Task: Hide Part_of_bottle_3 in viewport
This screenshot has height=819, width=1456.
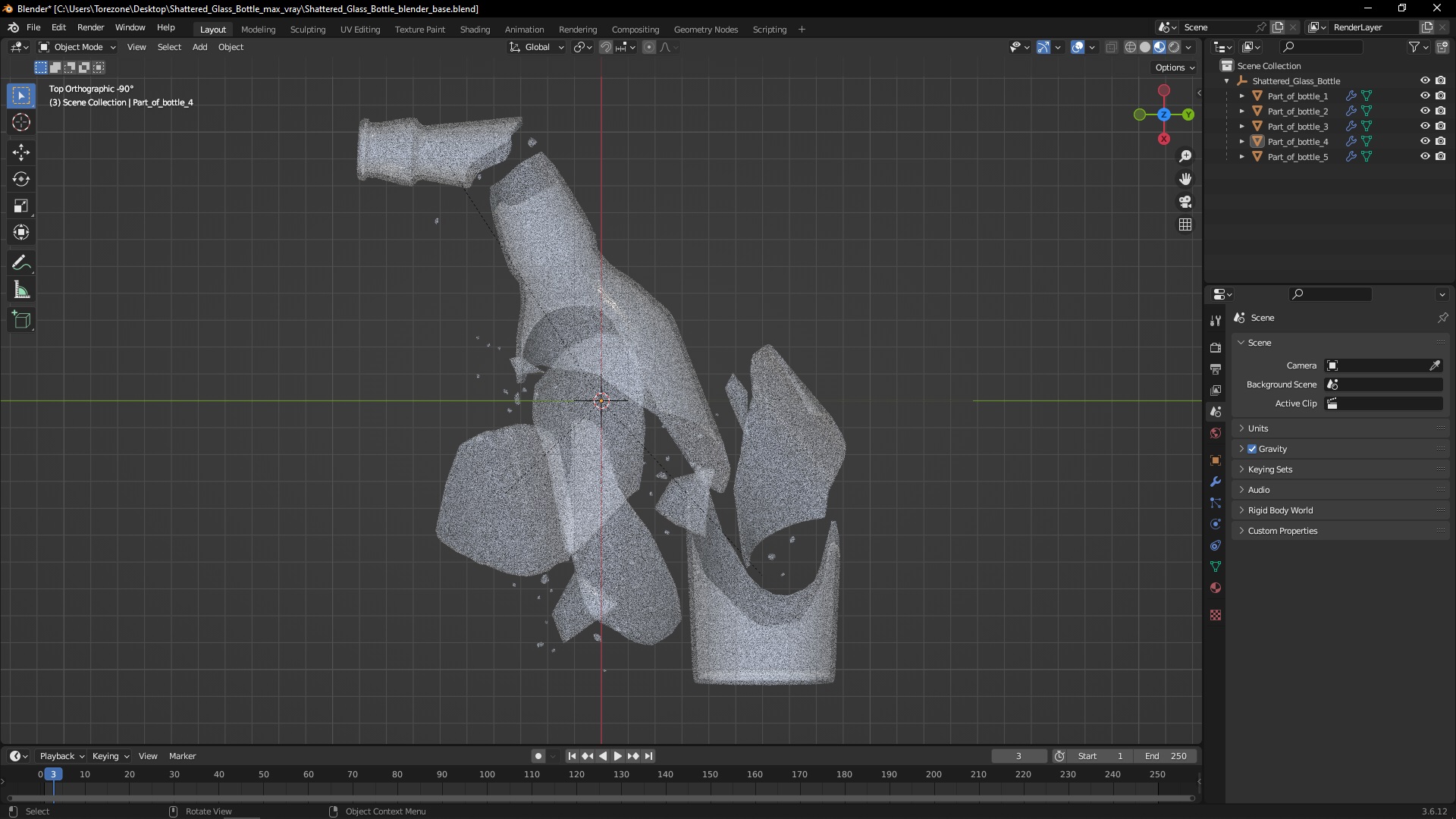Action: coord(1425,127)
